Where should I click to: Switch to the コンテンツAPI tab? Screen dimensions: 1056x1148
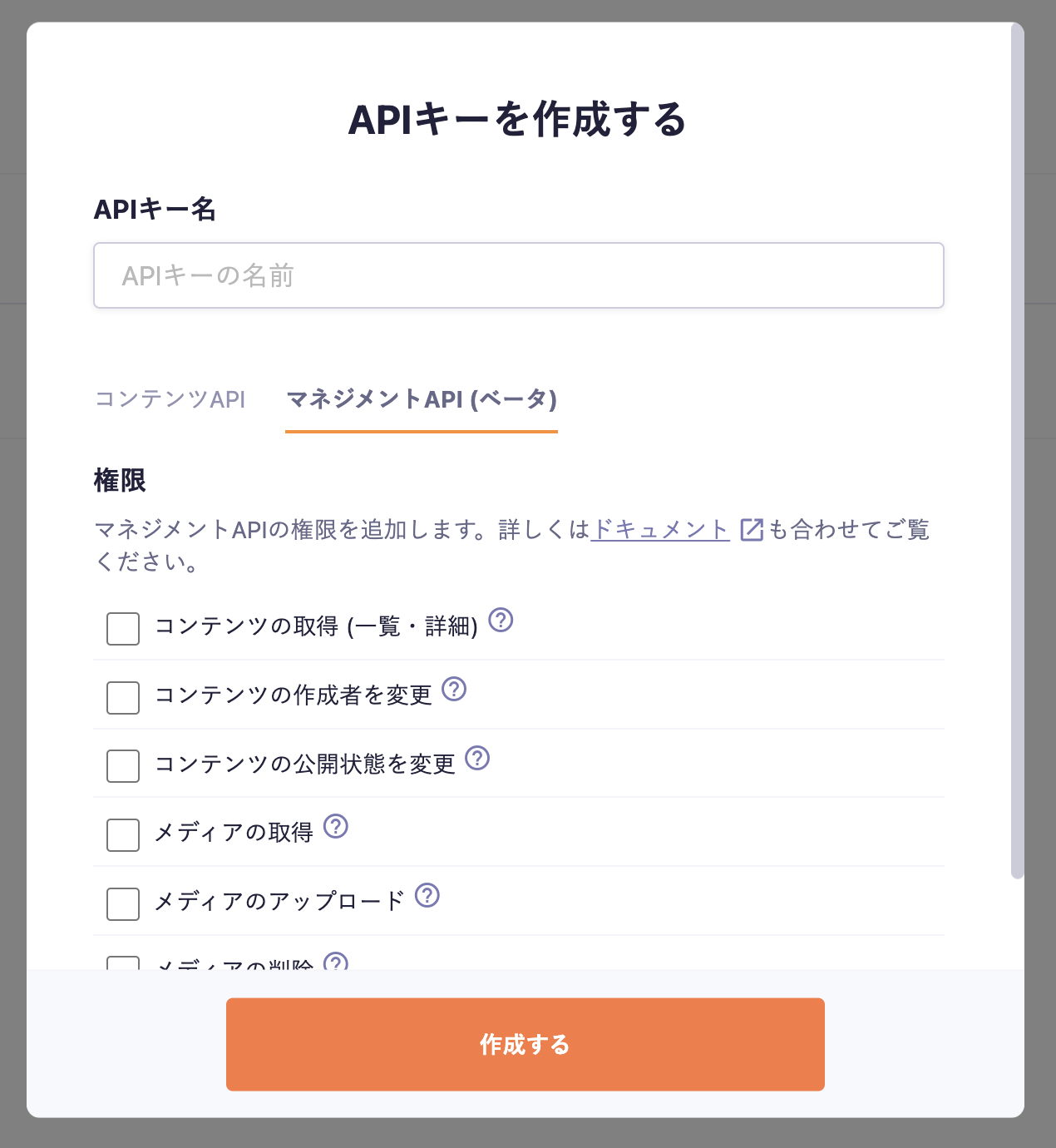[x=170, y=400]
